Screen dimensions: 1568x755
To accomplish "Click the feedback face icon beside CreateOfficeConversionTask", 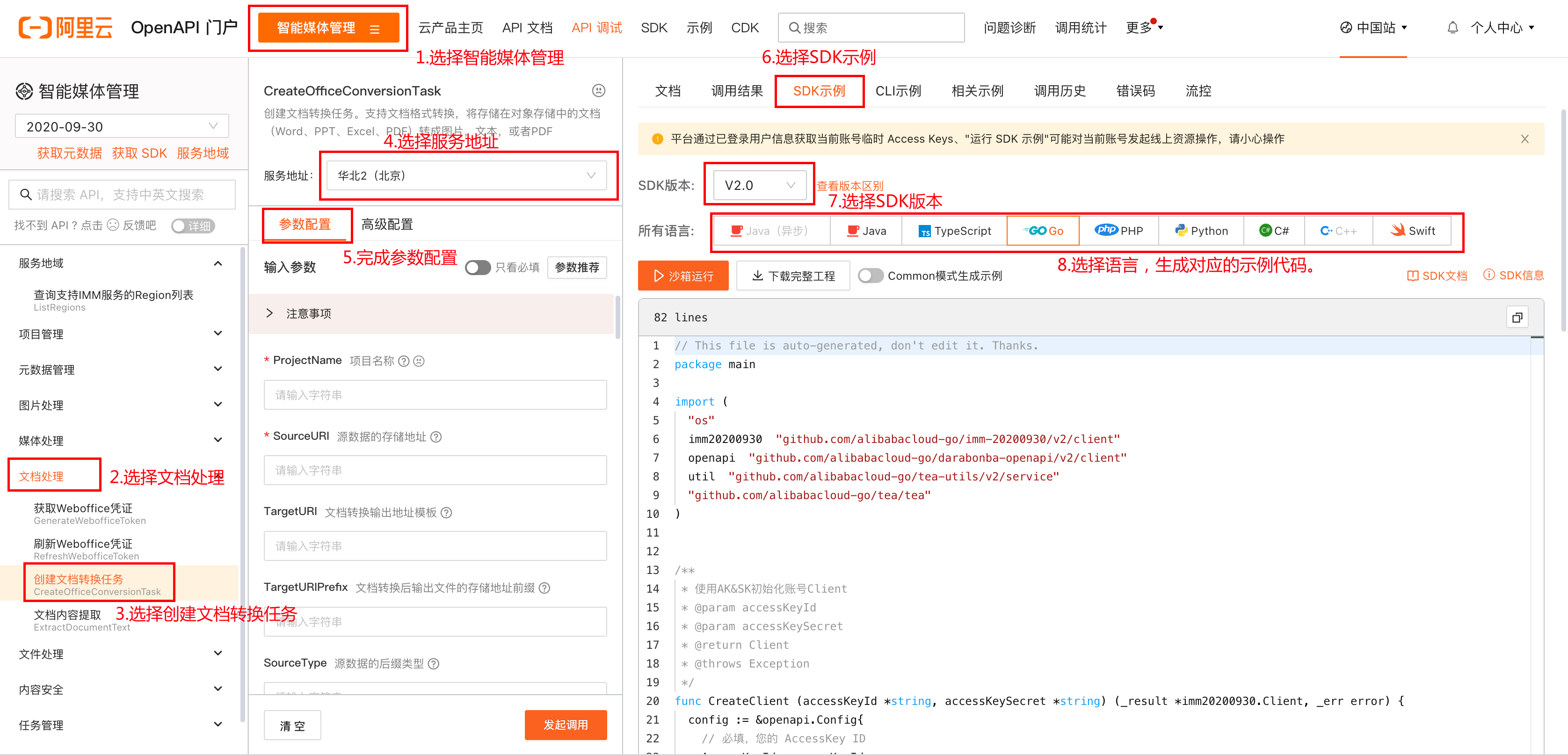I will click(x=598, y=91).
